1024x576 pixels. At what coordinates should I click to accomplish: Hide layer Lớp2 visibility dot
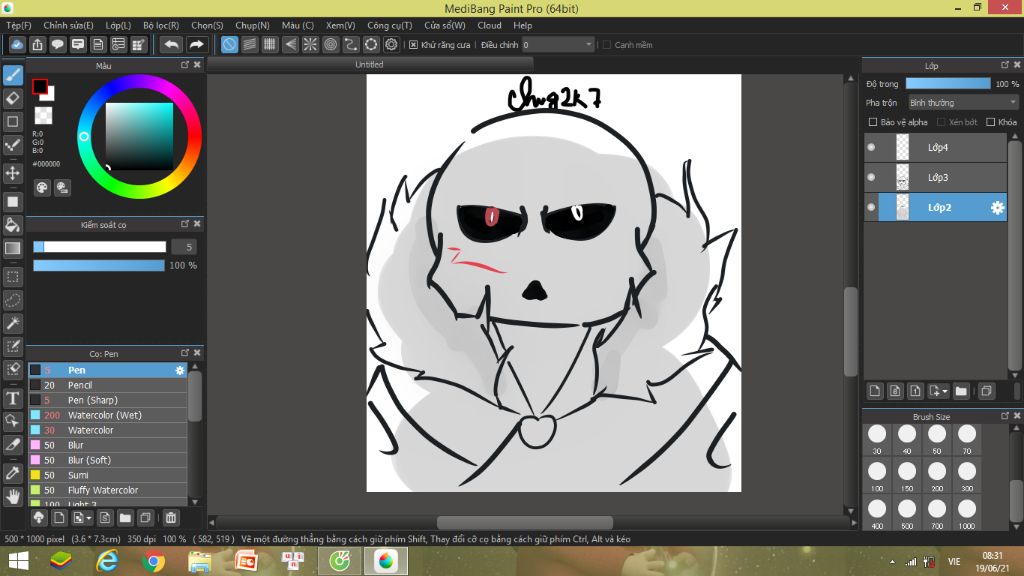point(871,208)
